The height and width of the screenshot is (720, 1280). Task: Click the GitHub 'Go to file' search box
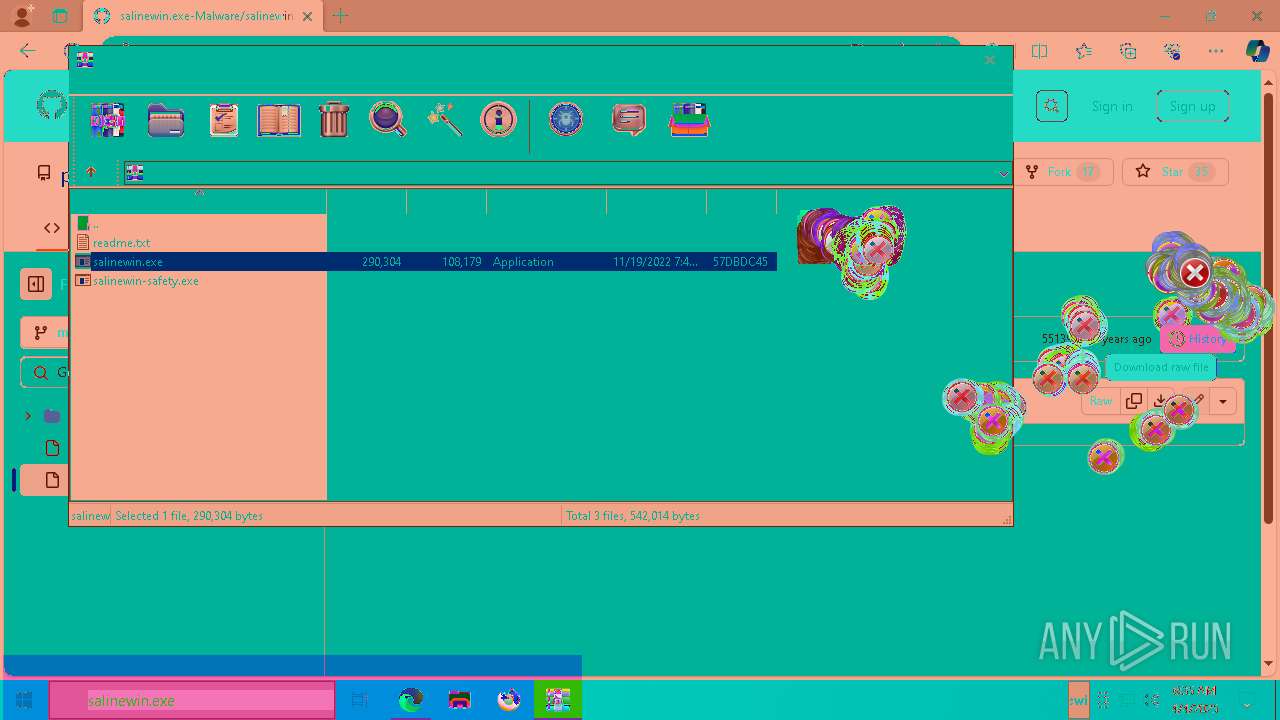pos(45,373)
